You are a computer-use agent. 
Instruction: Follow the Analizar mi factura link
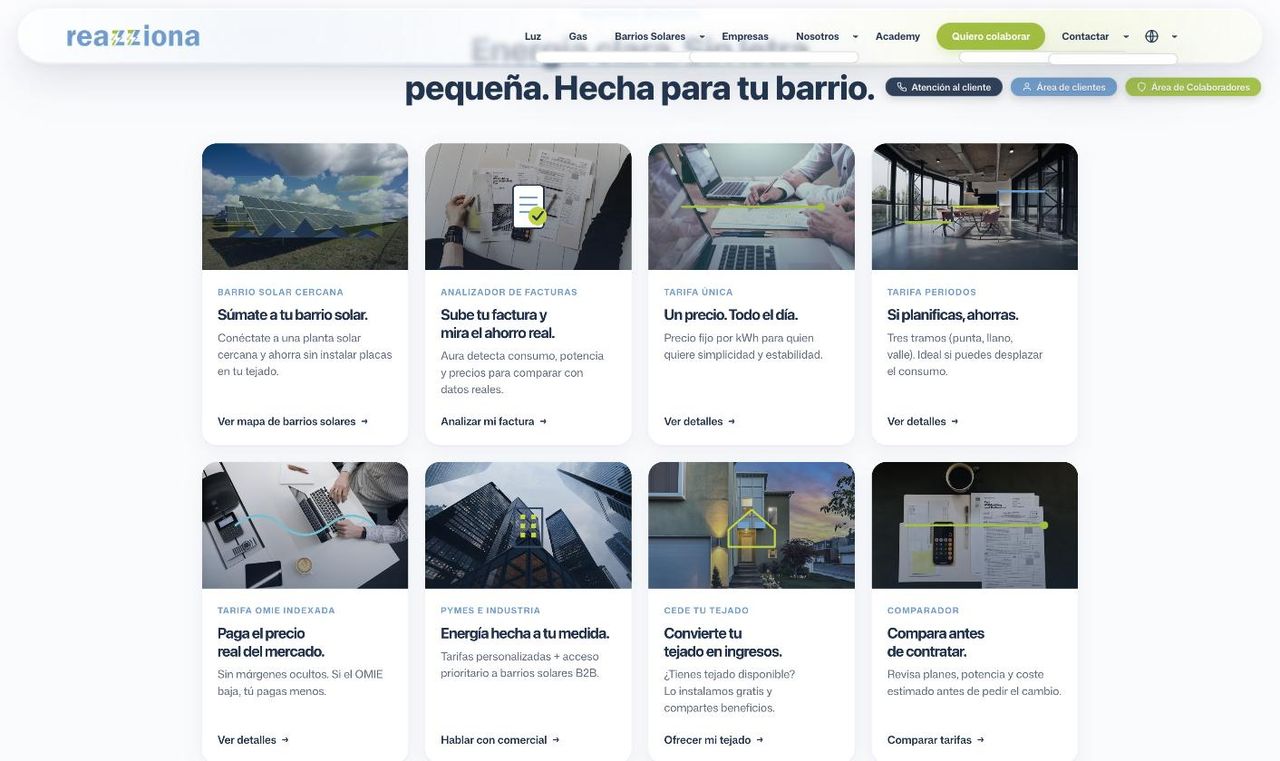click(x=494, y=421)
